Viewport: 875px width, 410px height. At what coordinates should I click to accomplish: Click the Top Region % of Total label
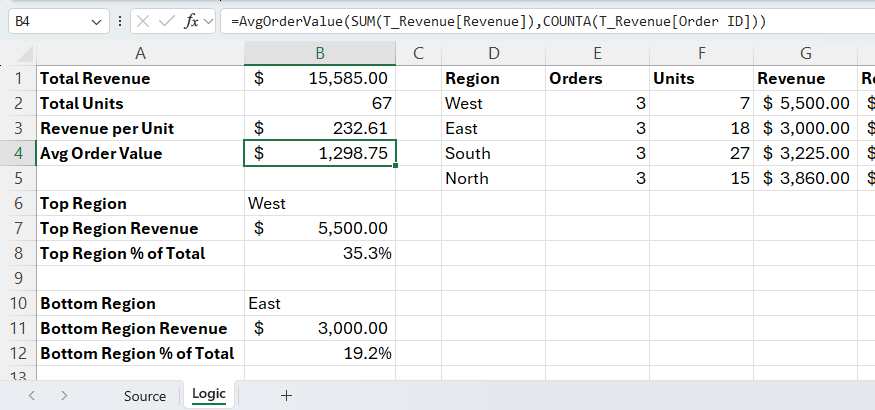[x=140, y=253]
